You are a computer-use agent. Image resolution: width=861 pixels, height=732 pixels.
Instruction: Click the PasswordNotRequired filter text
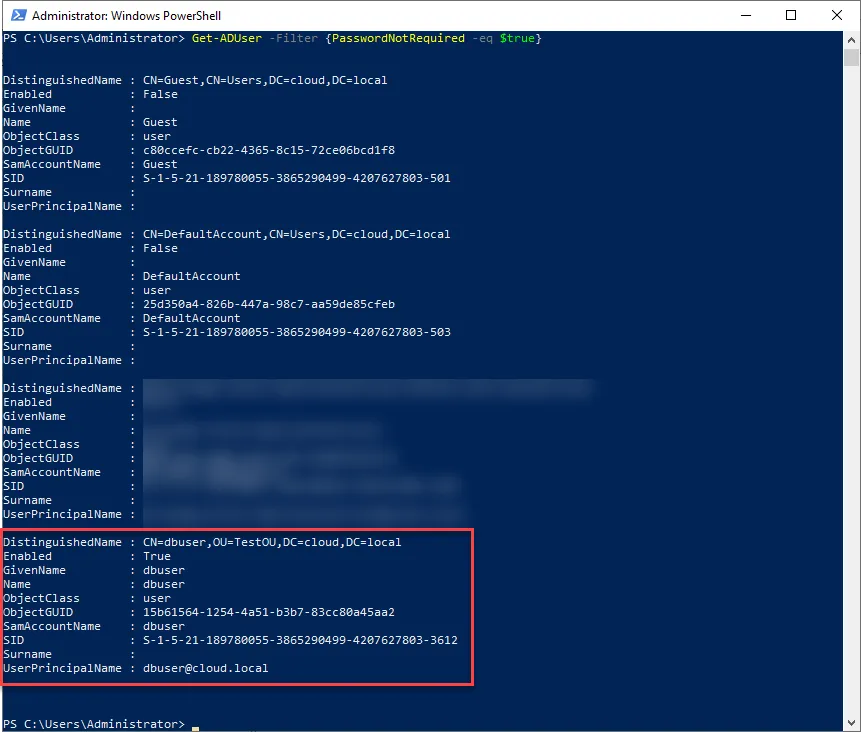[x=398, y=38]
